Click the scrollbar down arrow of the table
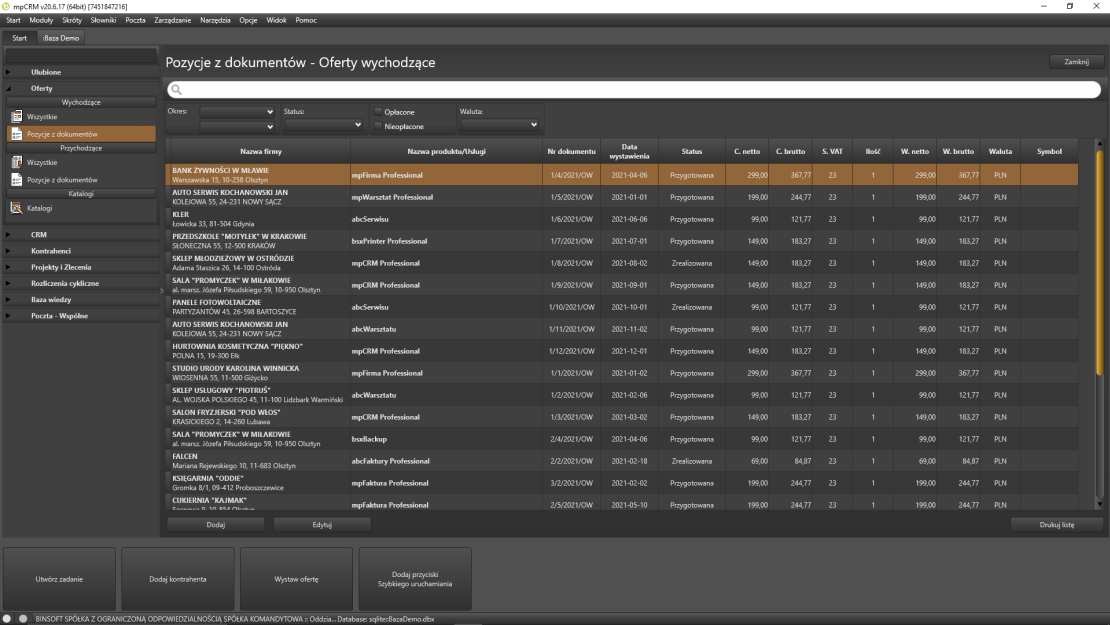Viewport: 1110px width, 625px height. (x=1099, y=504)
